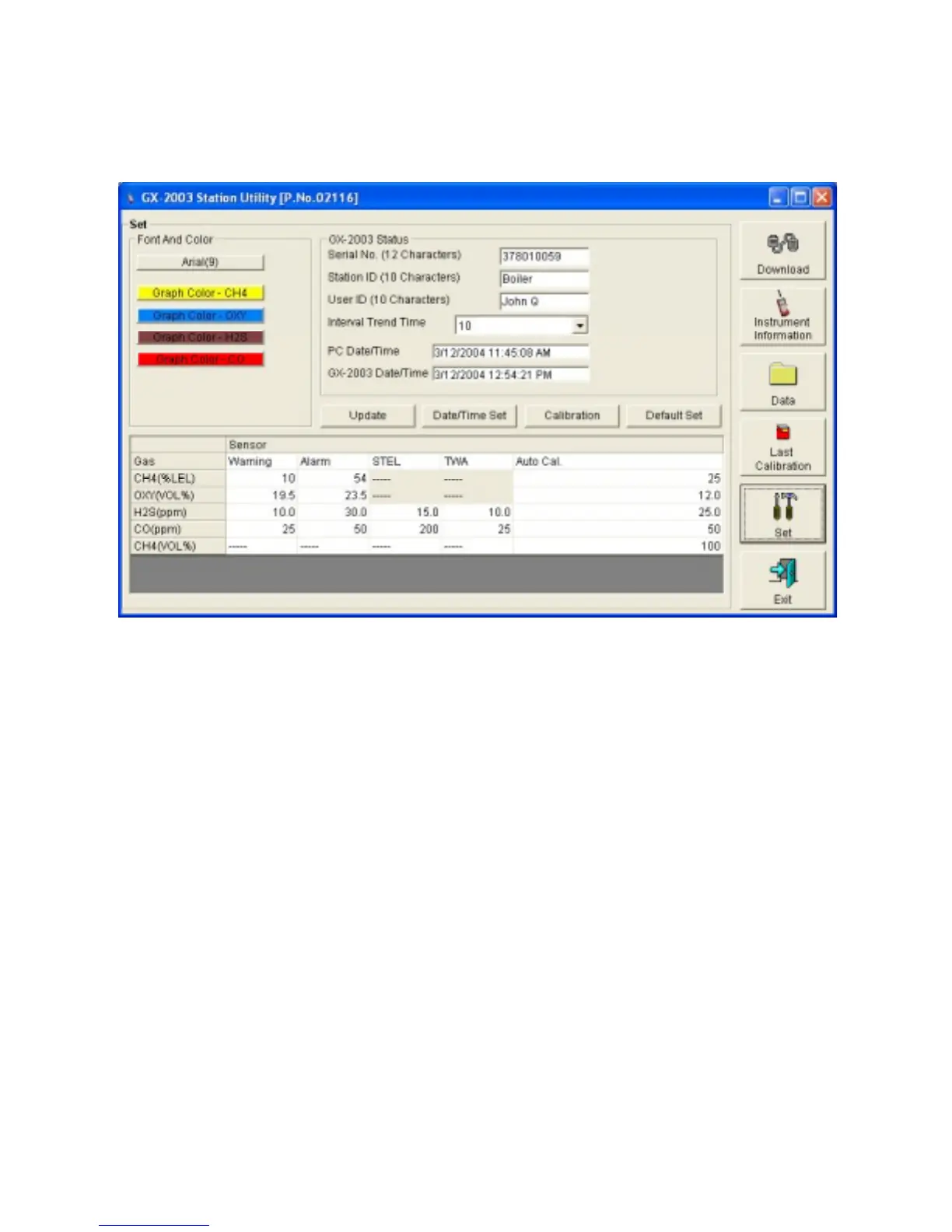The image size is (952, 1232).
Task: Select CO STEL value 200
Action: 404,529
